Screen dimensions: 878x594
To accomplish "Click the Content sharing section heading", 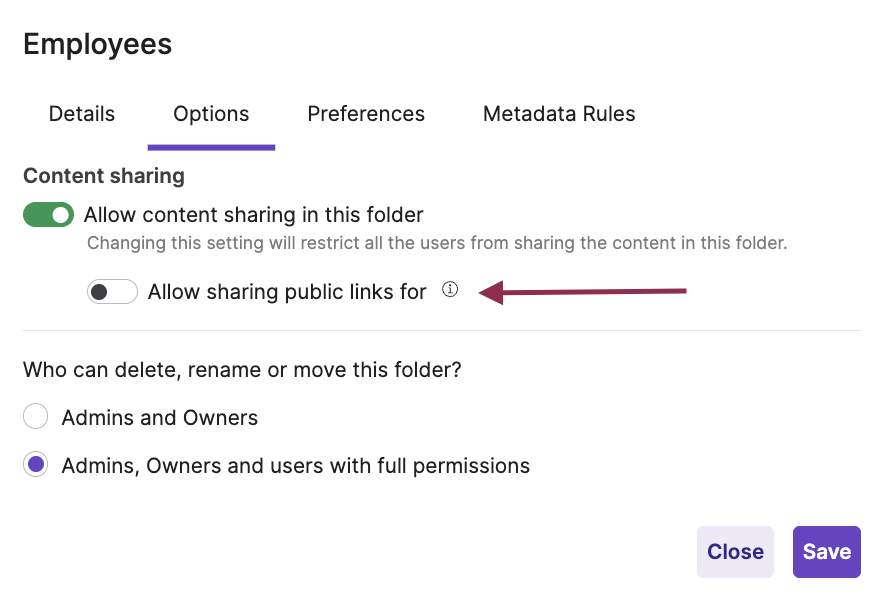I will (103, 176).
